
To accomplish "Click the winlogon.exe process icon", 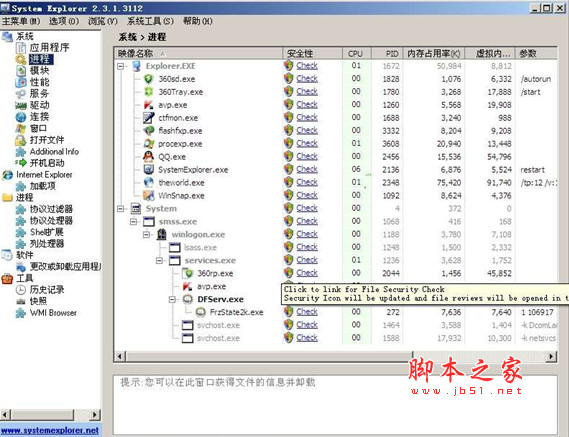I will point(161,234).
